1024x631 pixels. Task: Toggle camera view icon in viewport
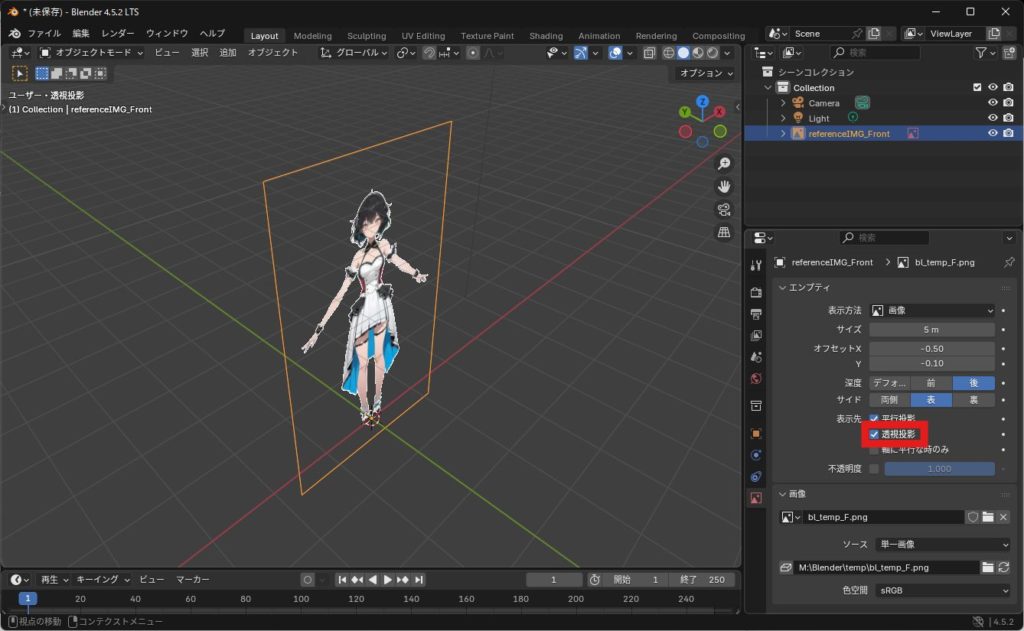click(723, 209)
